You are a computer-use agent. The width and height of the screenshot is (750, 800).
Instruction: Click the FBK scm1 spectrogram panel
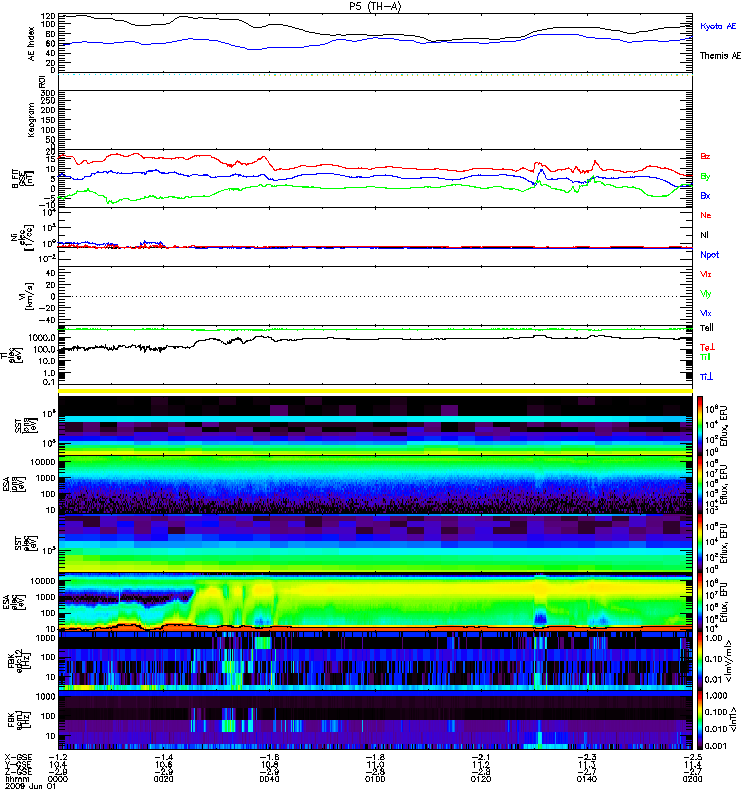(x=376, y=720)
